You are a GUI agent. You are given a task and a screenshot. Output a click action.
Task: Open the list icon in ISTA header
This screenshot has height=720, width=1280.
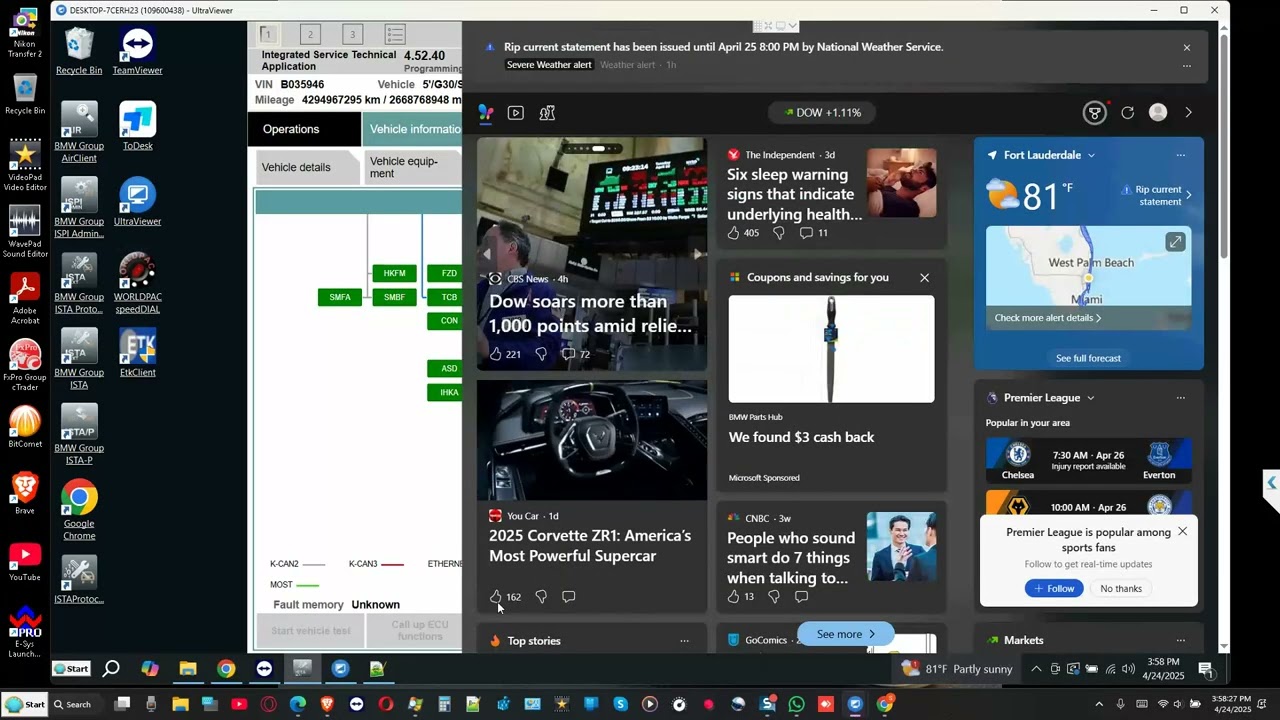[x=395, y=35]
